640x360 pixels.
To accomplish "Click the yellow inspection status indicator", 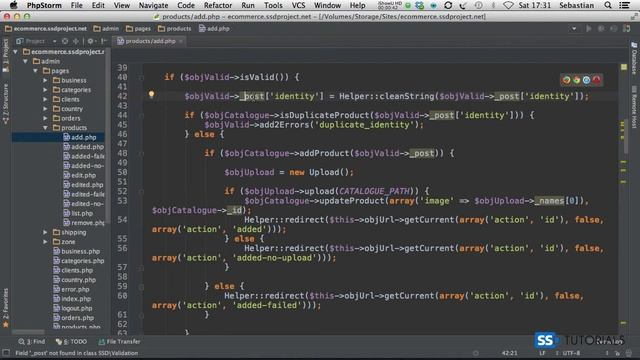I will 624,67.
